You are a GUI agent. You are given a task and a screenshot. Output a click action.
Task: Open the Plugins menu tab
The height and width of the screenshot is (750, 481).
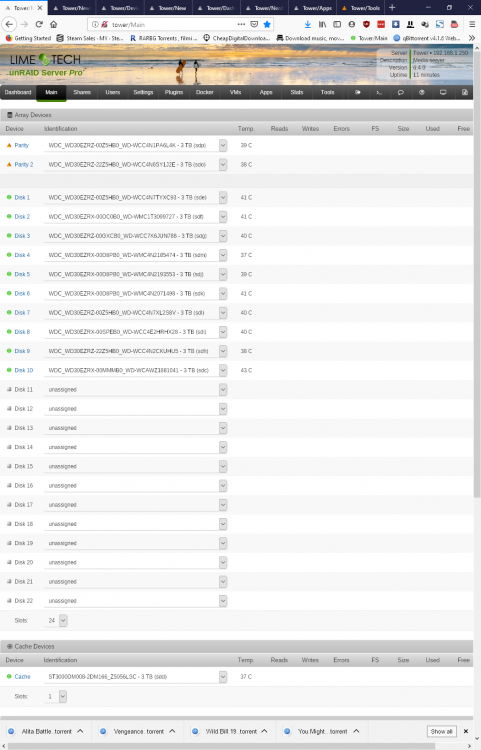tap(174, 92)
